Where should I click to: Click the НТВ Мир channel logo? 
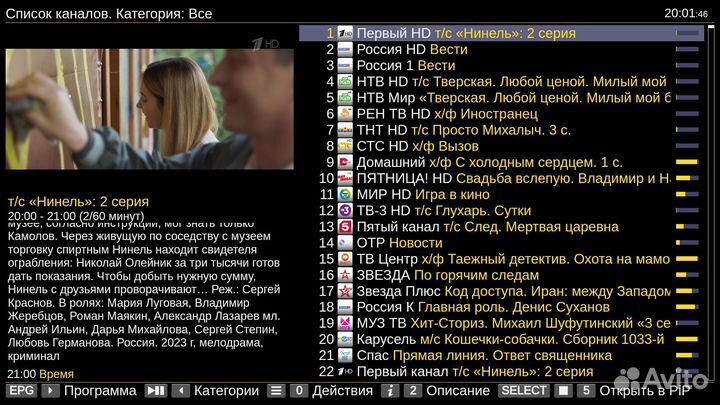345,97
